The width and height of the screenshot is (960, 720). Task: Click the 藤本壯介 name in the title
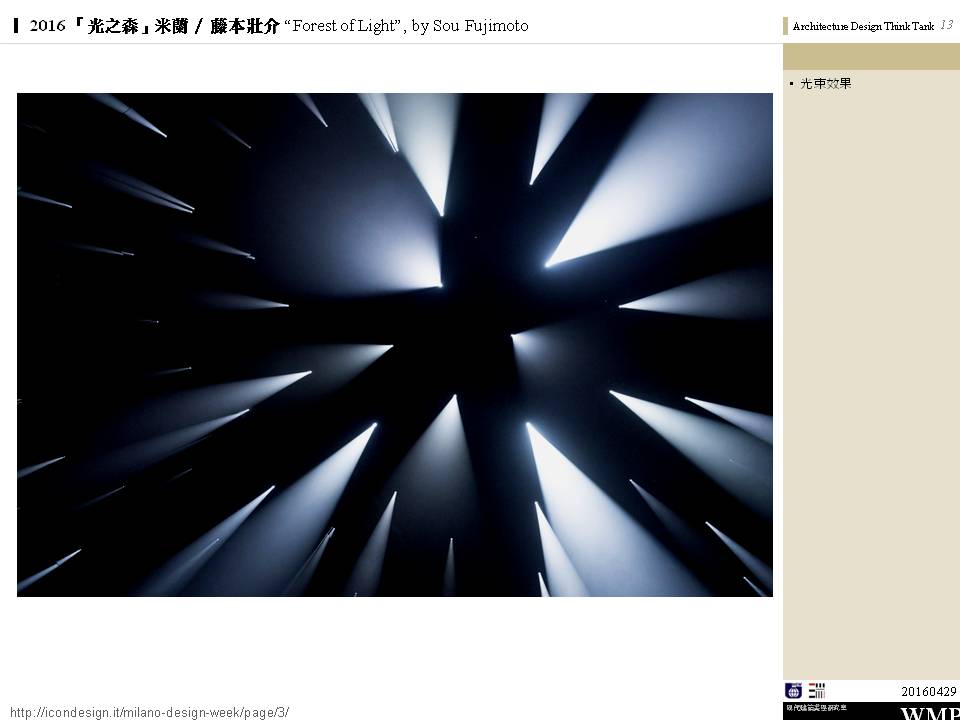(244, 26)
